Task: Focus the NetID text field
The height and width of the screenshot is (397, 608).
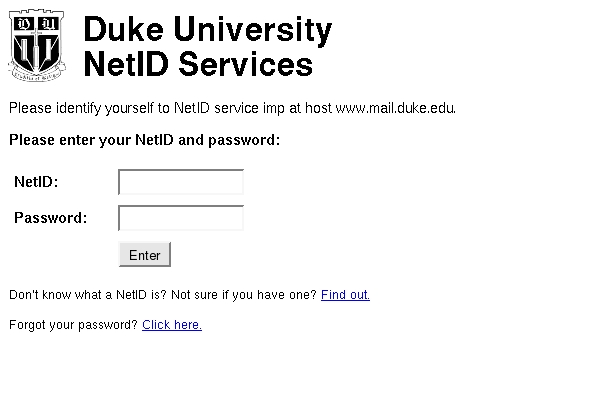Action: pos(181,182)
